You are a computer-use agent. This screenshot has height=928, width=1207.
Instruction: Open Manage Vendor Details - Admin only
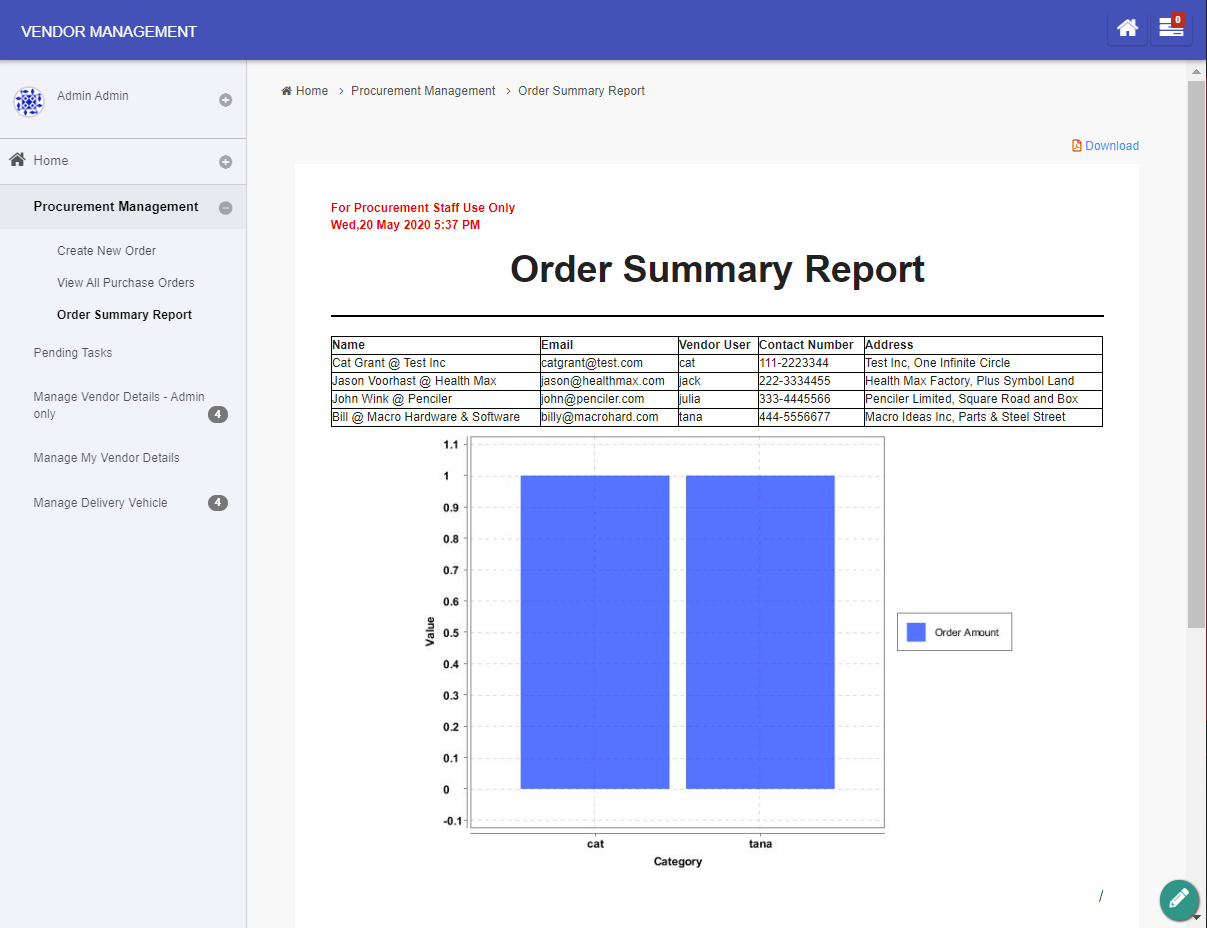(x=119, y=405)
